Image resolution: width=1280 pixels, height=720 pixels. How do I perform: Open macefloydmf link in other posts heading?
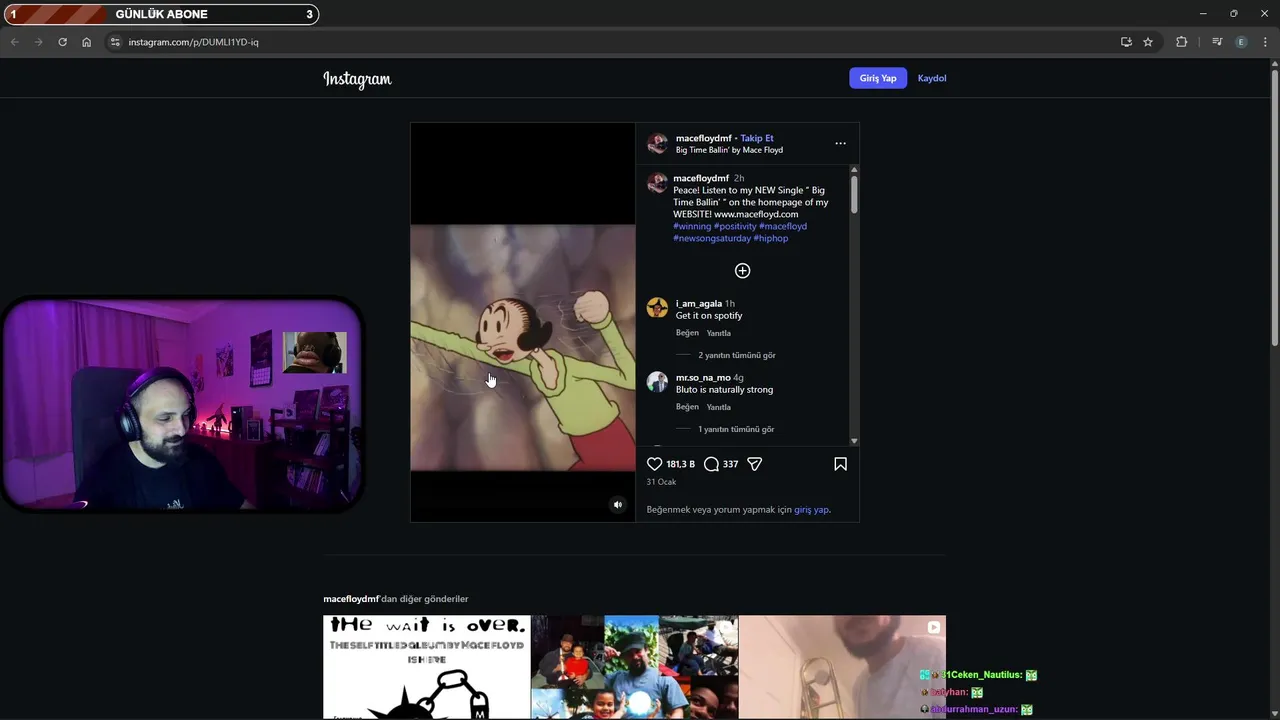click(x=351, y=599)
